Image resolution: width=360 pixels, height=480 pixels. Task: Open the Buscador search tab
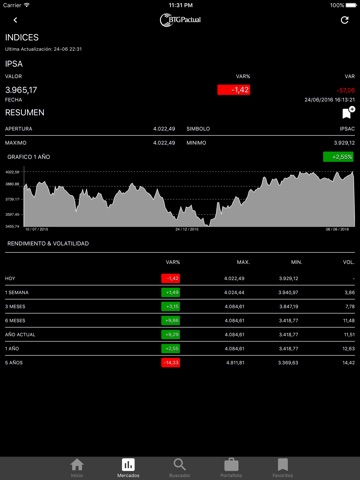[180, 468]
